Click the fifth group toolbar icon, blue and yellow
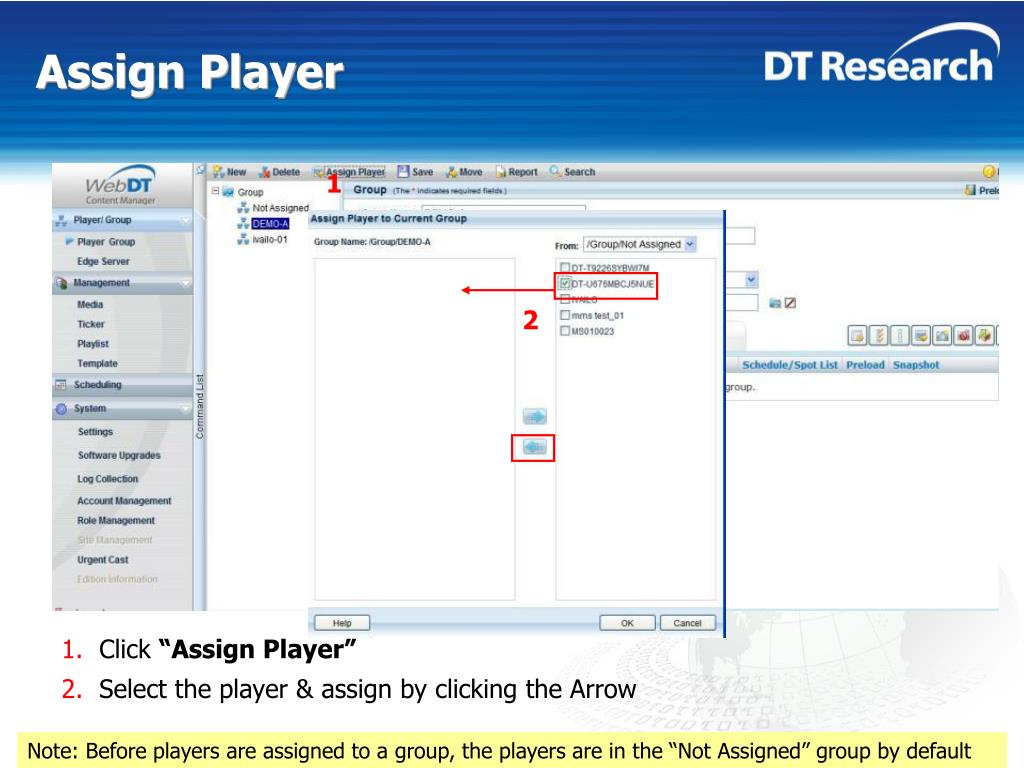This screenshot has width=1024, height=768. pos(942,336)
